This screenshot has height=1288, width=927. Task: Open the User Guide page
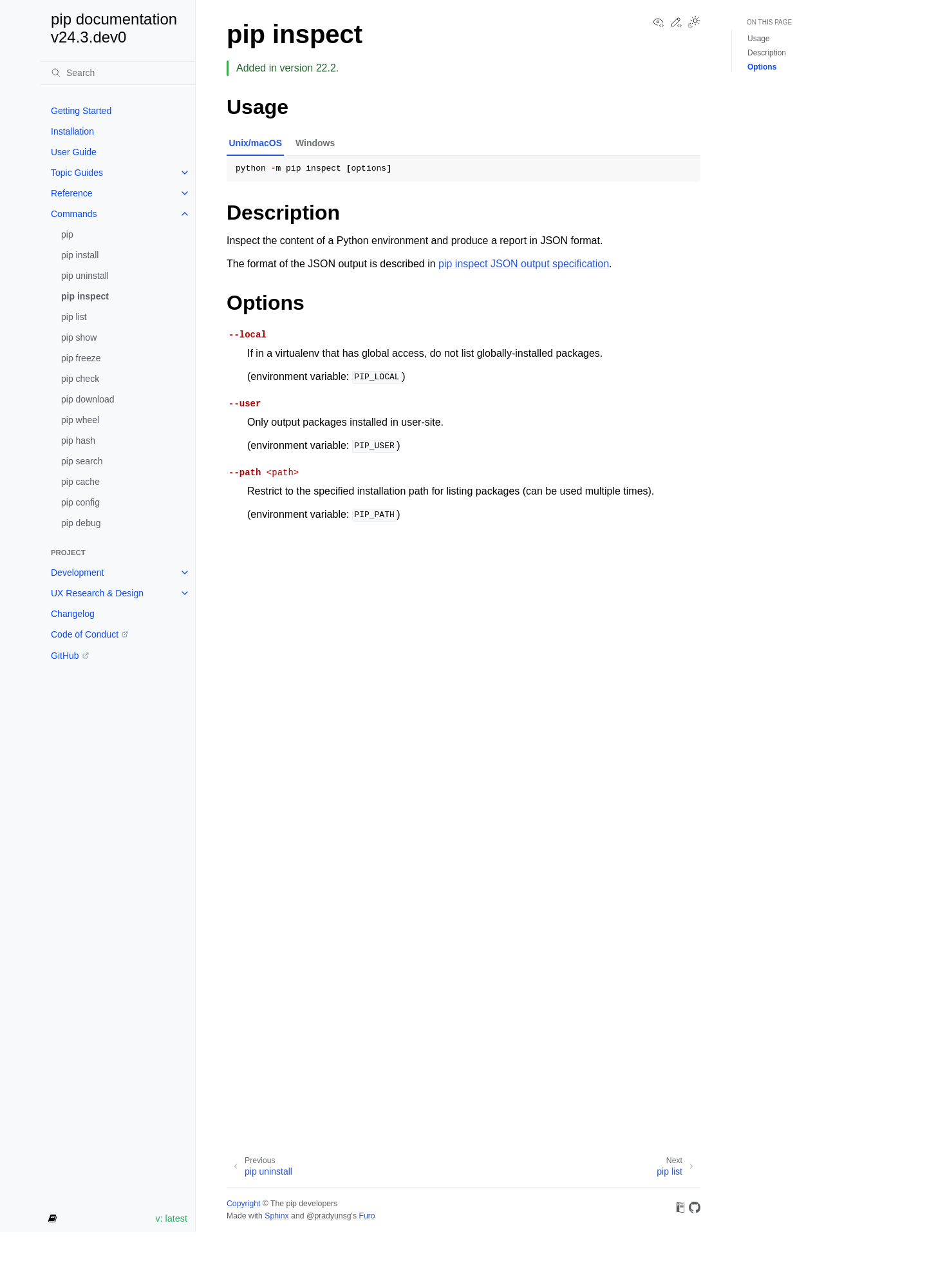[x=73, y=152]
